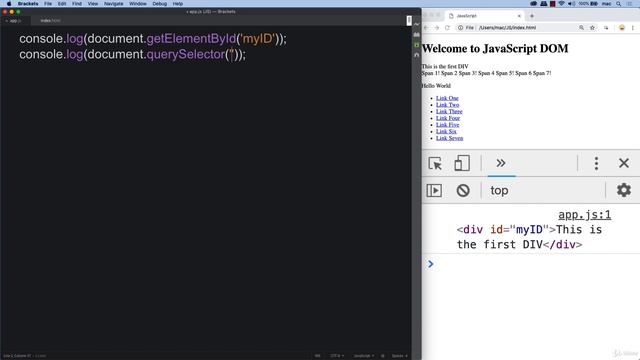Follow the Link One hyperlink
Screen dimensions: 640x360
[447, 98]
